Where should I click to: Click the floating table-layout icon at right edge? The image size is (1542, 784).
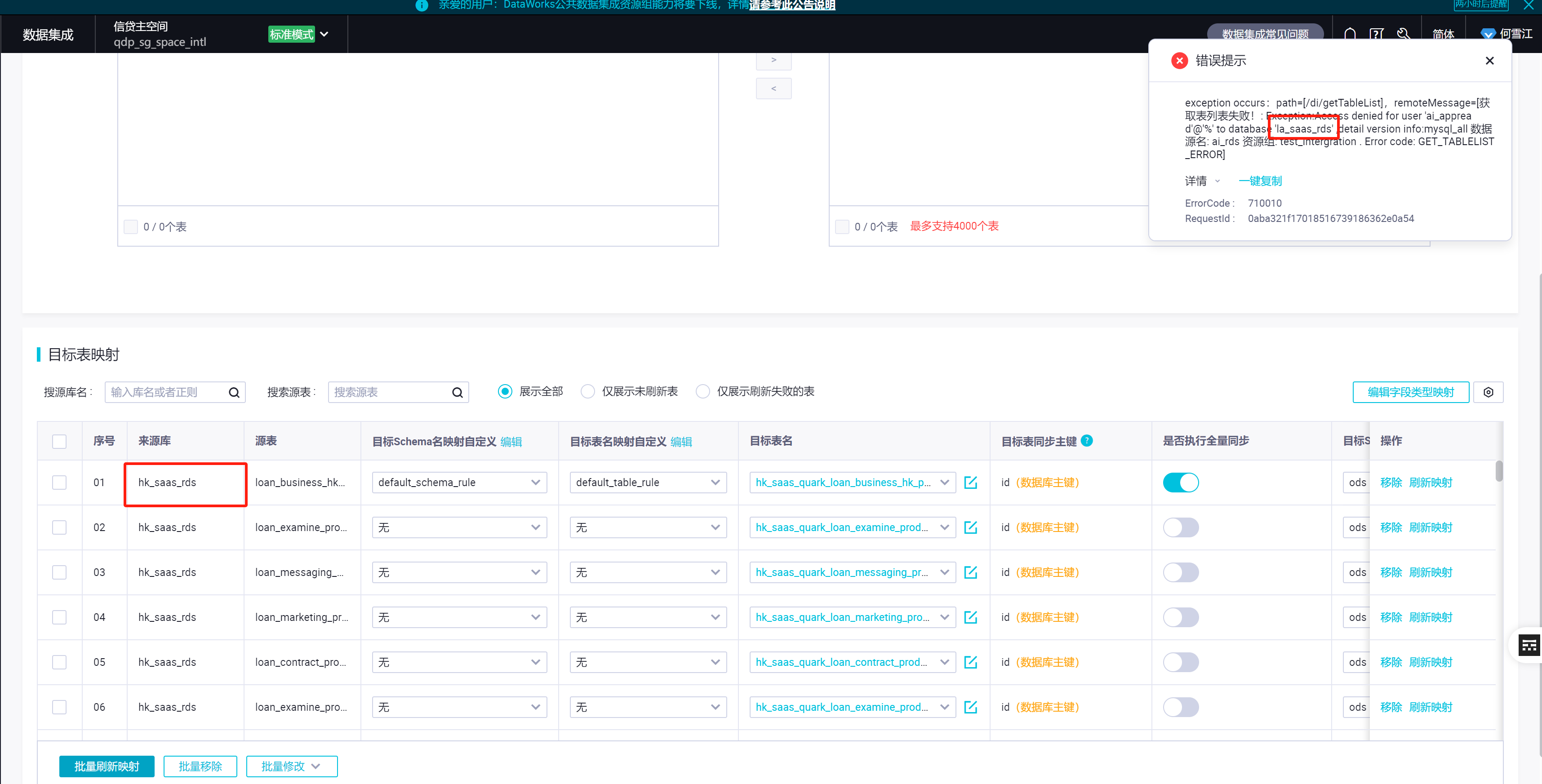tap(1529, 645)
